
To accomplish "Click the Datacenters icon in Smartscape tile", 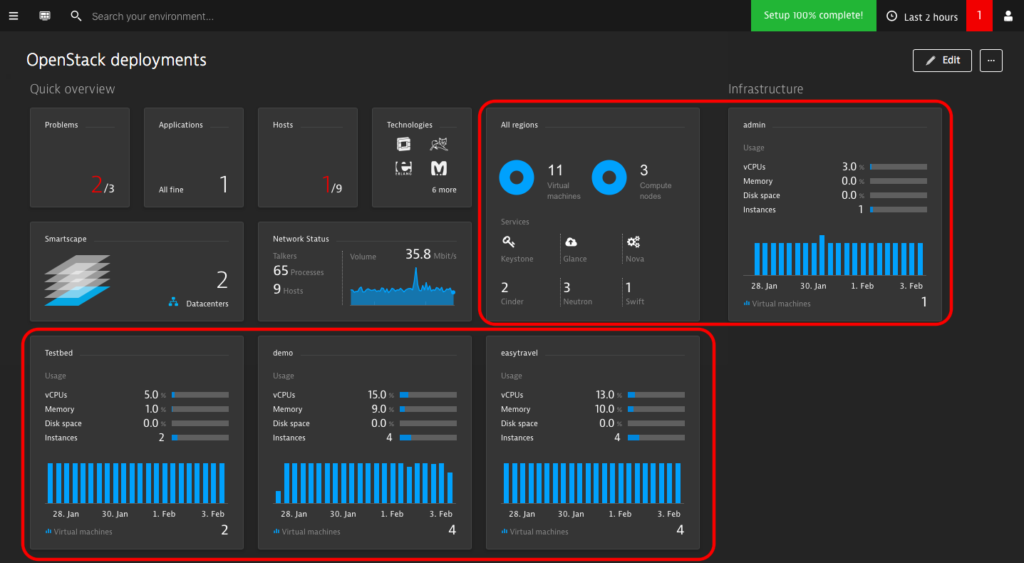I will [173, 302].
